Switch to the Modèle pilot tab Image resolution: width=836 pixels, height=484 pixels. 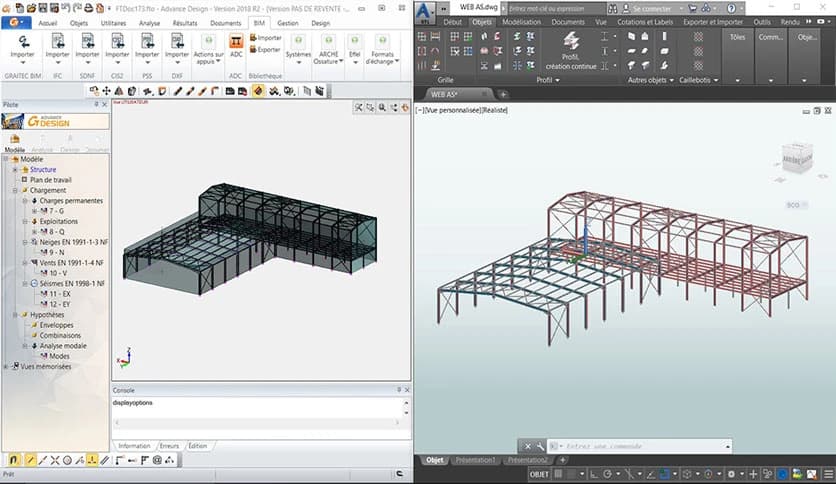(14, 144)
